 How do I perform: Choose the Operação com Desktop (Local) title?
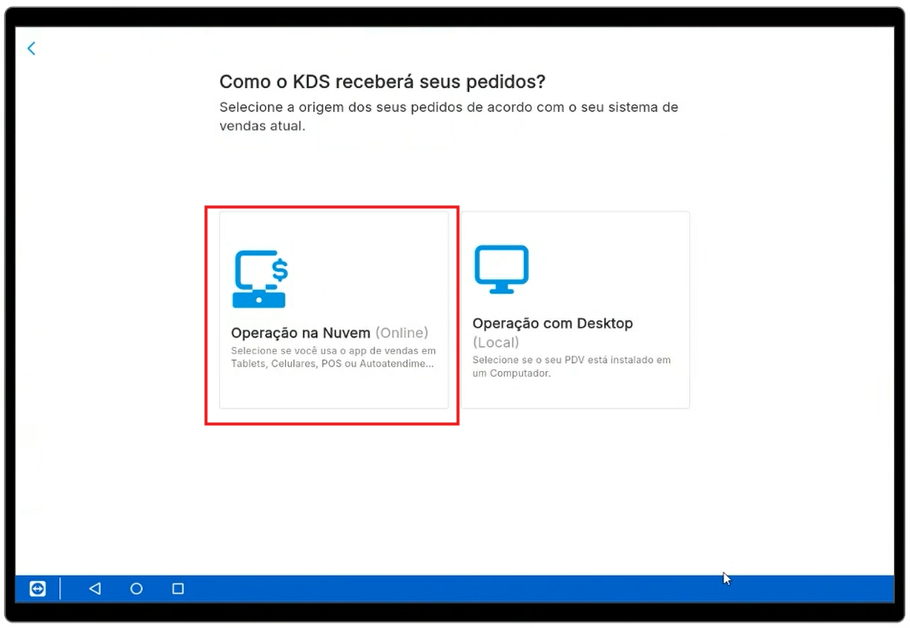pos(552,333)
